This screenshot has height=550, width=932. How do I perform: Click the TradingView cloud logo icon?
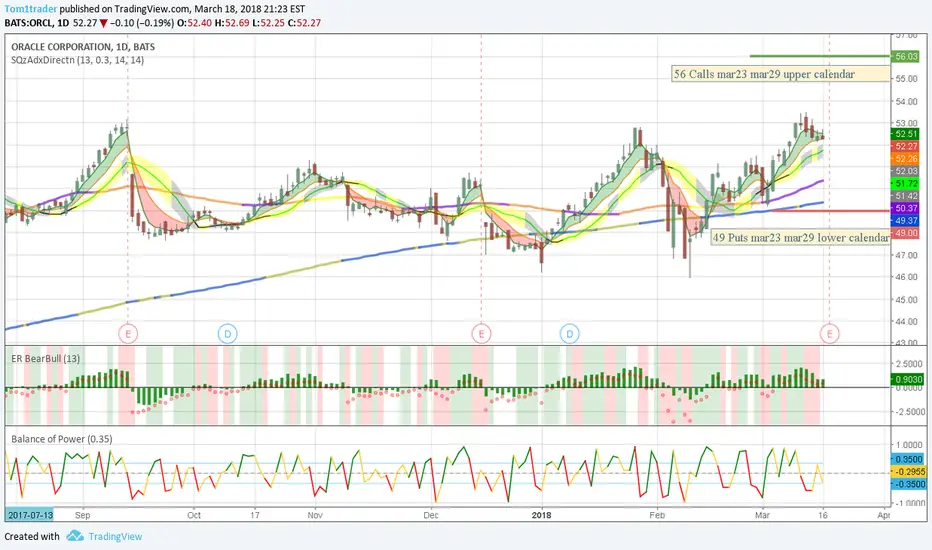click(x=75, y=536)
